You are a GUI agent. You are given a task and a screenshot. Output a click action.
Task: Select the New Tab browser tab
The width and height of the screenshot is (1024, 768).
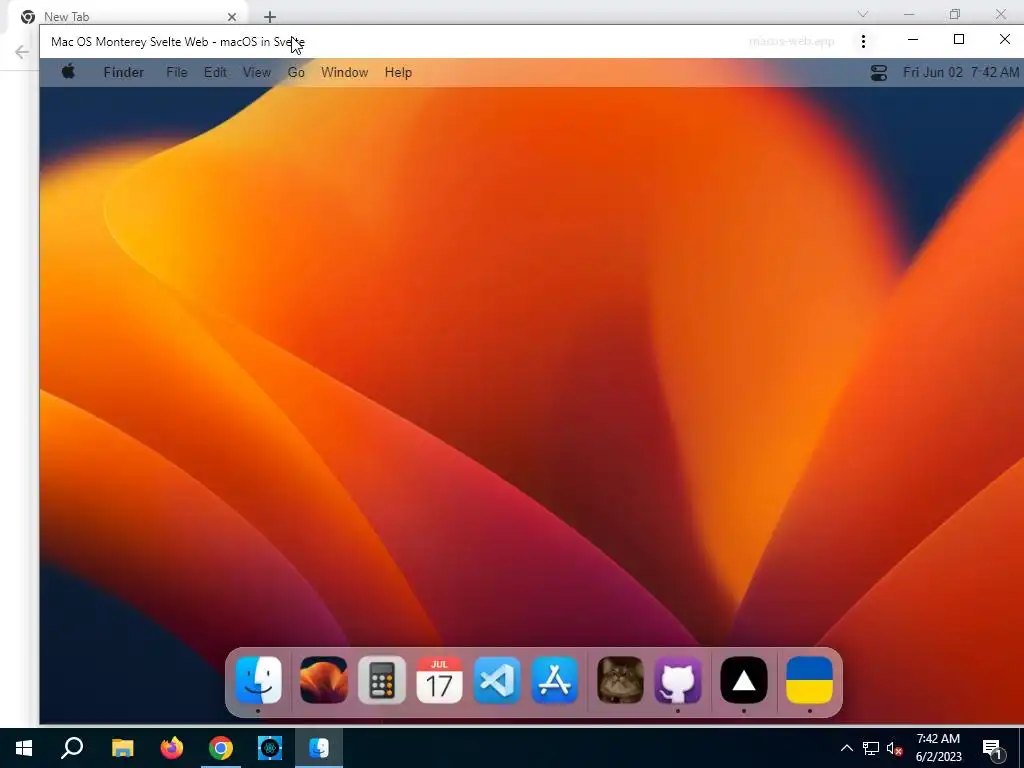pos(127,16)
